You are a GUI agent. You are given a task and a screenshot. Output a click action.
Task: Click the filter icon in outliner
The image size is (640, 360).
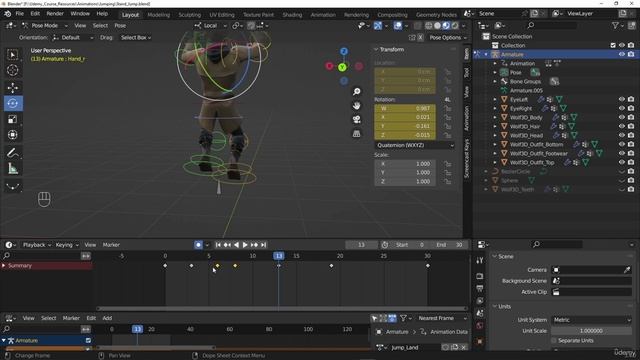(616, 25)
